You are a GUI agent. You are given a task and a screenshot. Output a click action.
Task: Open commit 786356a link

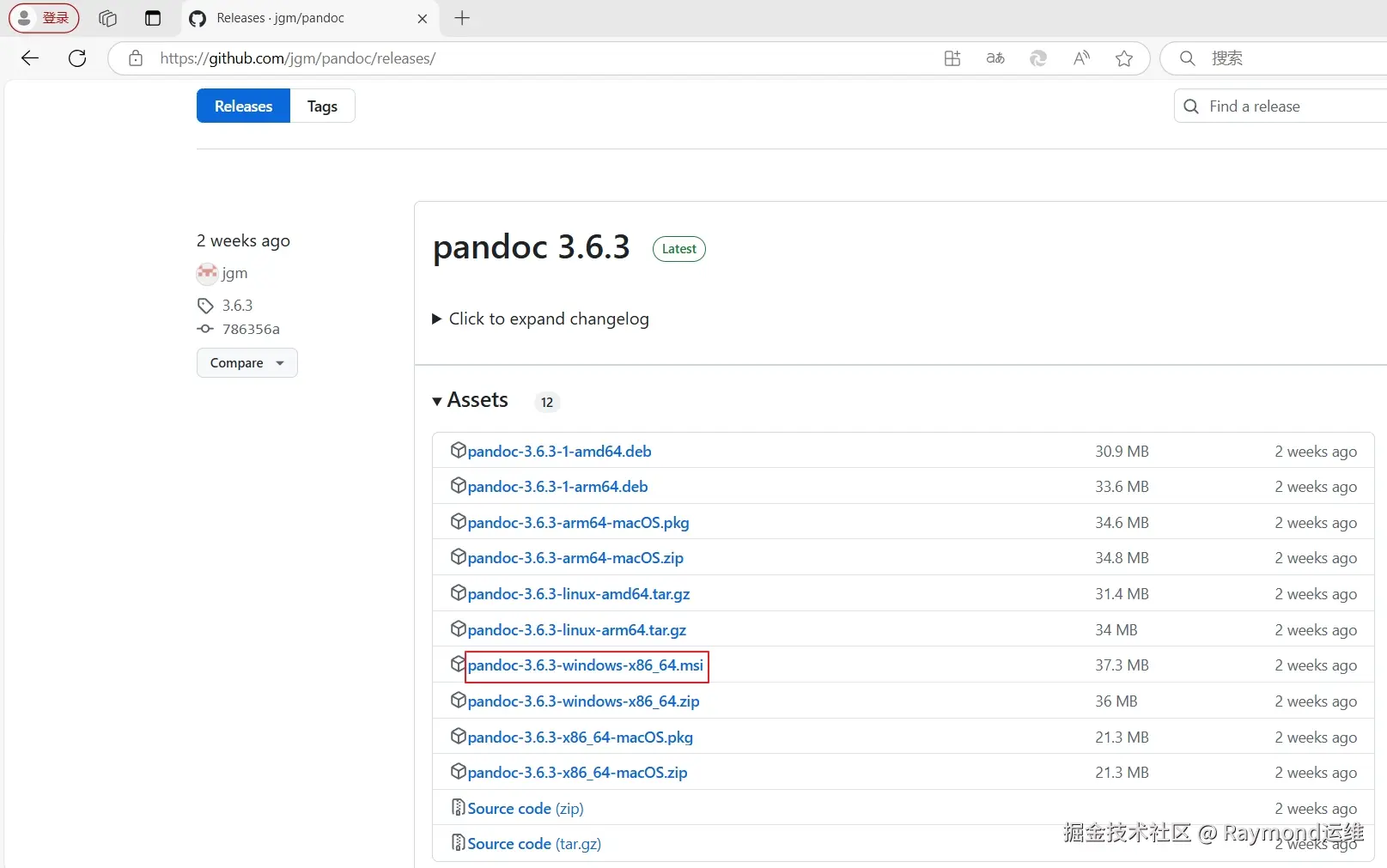coord(251,329)
